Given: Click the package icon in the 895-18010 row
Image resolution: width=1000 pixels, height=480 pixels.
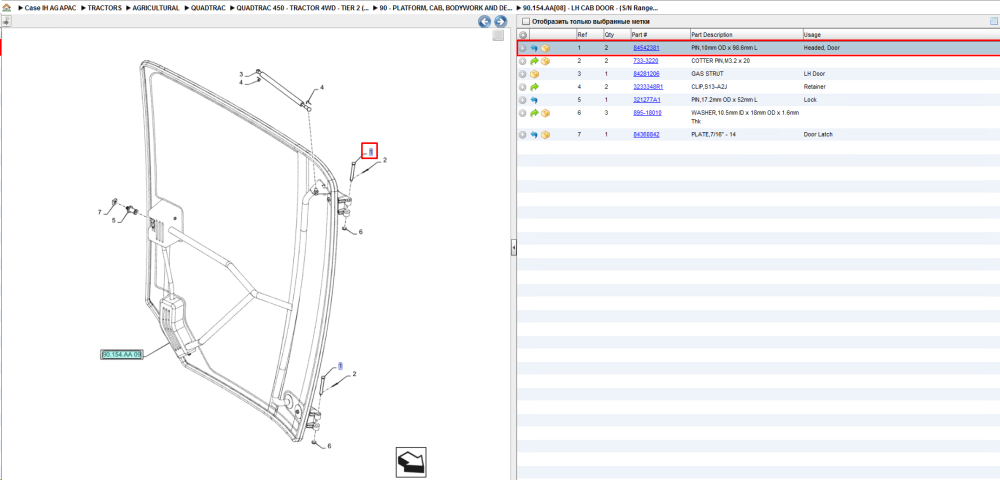Looking at the screenshot, I should coord(545,113).
